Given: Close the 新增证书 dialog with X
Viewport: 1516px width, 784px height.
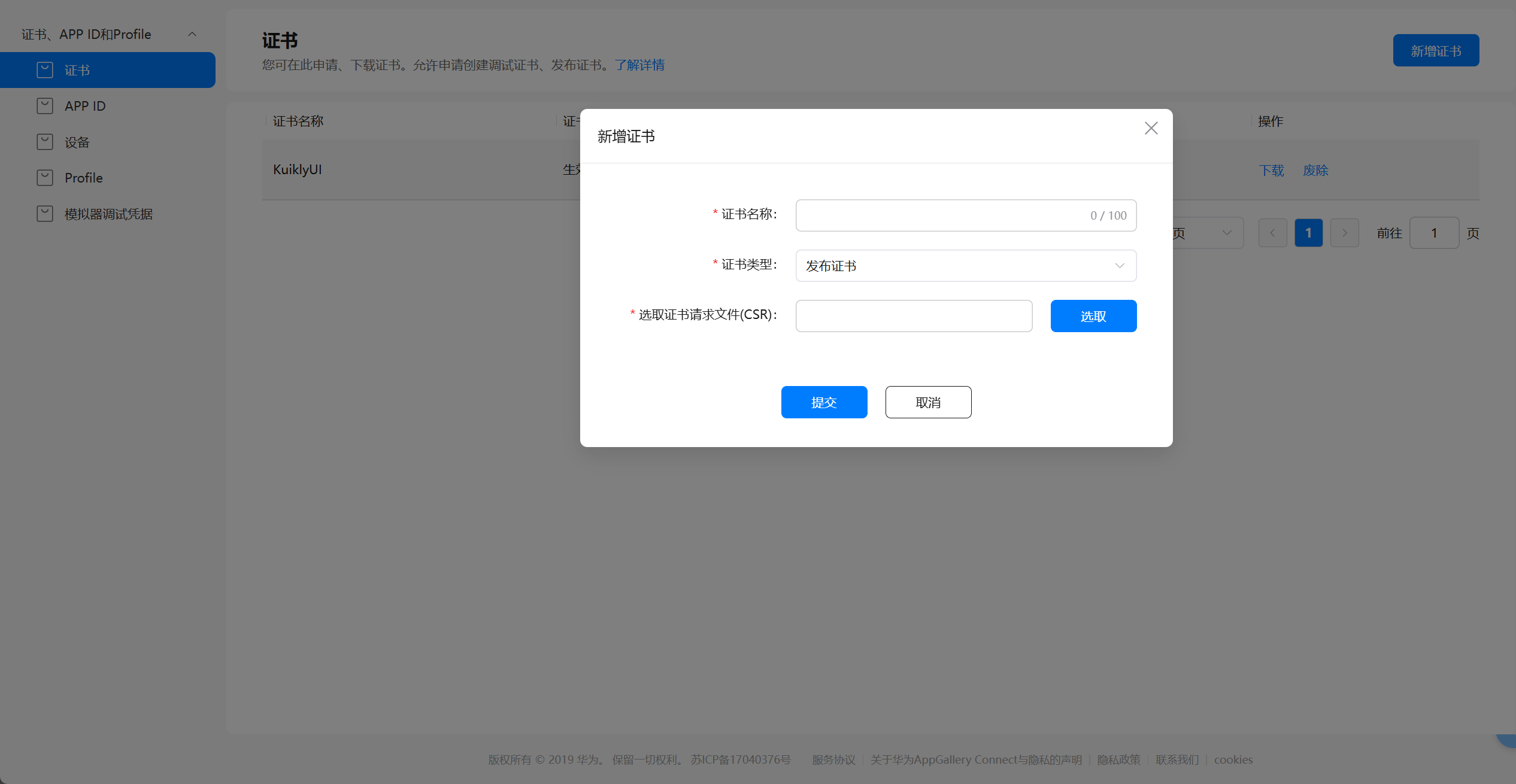Looking at the screenshot, I should coord(1151,128).
